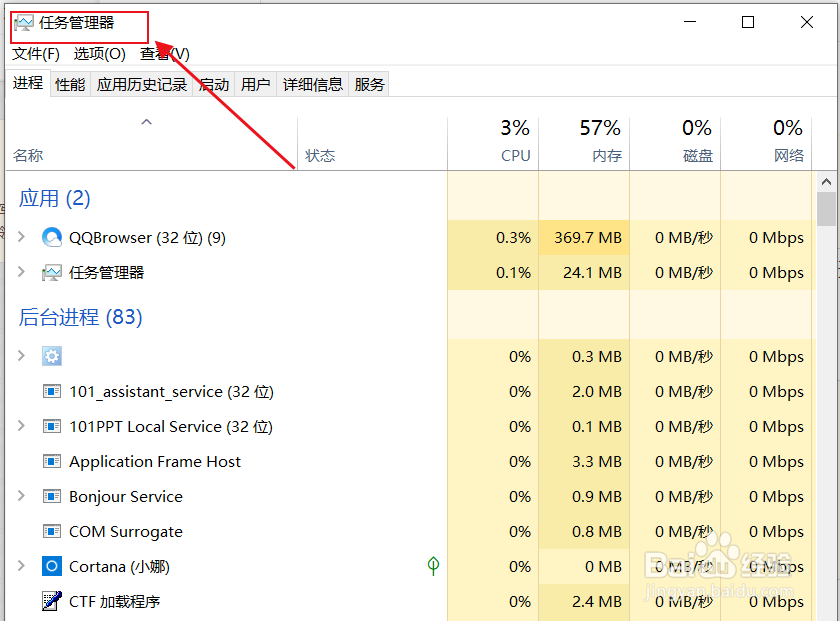Click the Application Frame Host icon
Viewport: 840px width, 621px height.
pos(52,462)
